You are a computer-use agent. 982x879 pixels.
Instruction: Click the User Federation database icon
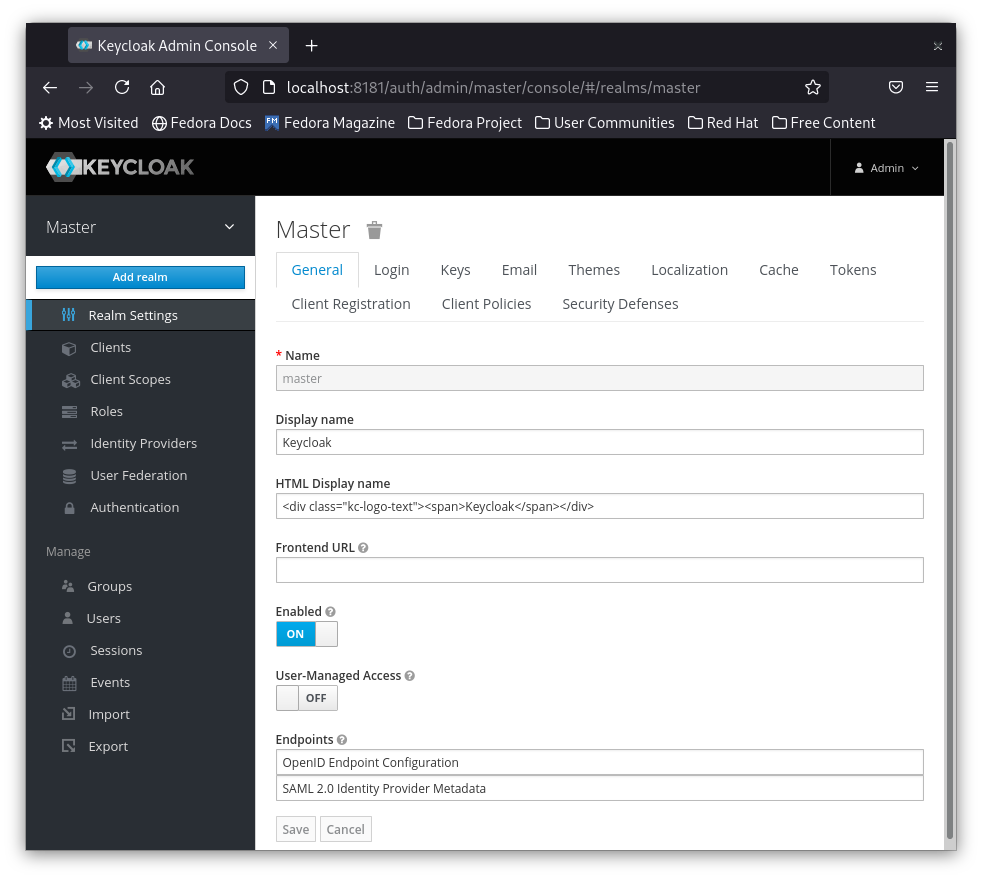[69, 476]
